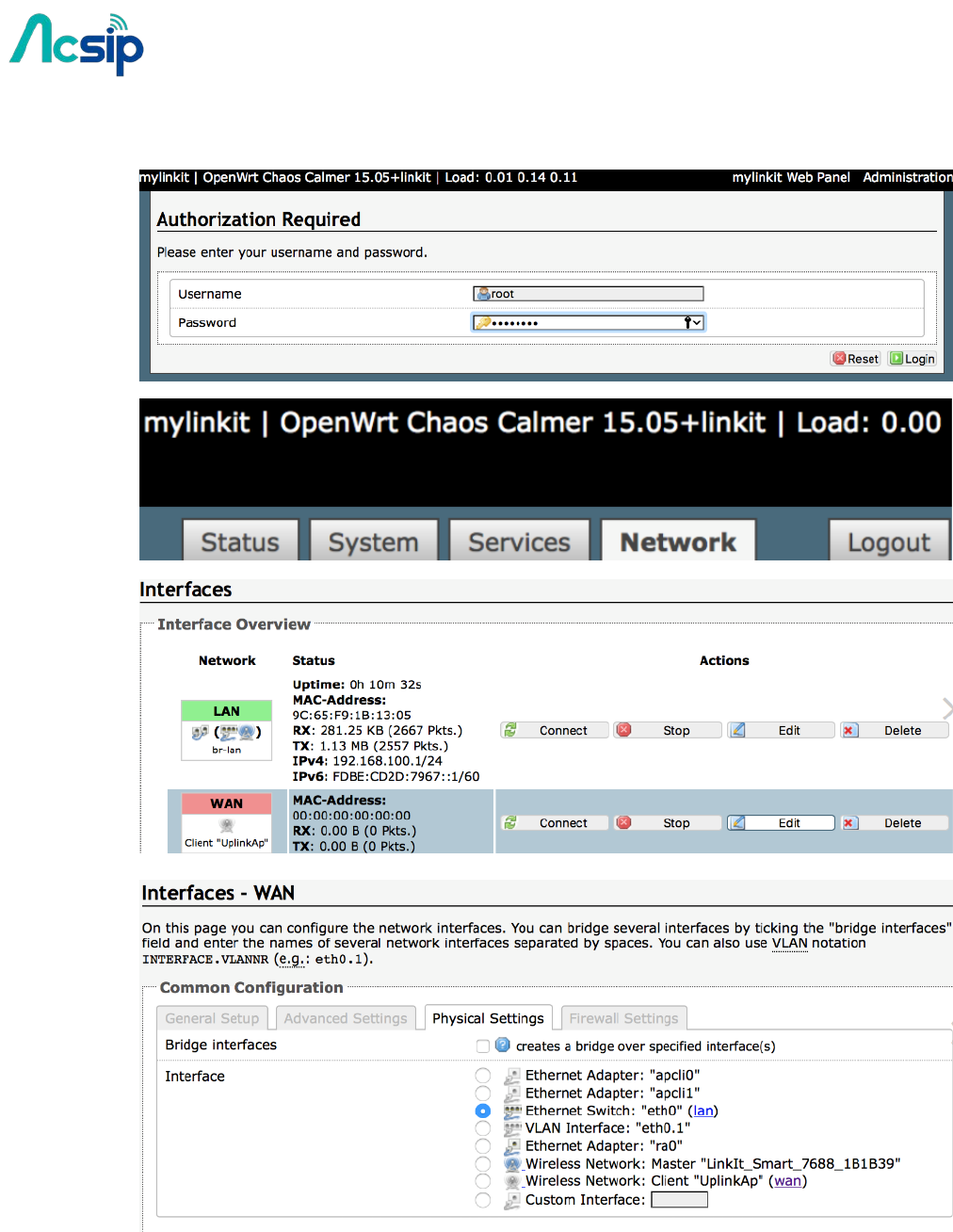The image size is (953, 1232).
Task: Click the apcli1 adapter icon
Action: pyautogui.click(x=512, y=1094)
